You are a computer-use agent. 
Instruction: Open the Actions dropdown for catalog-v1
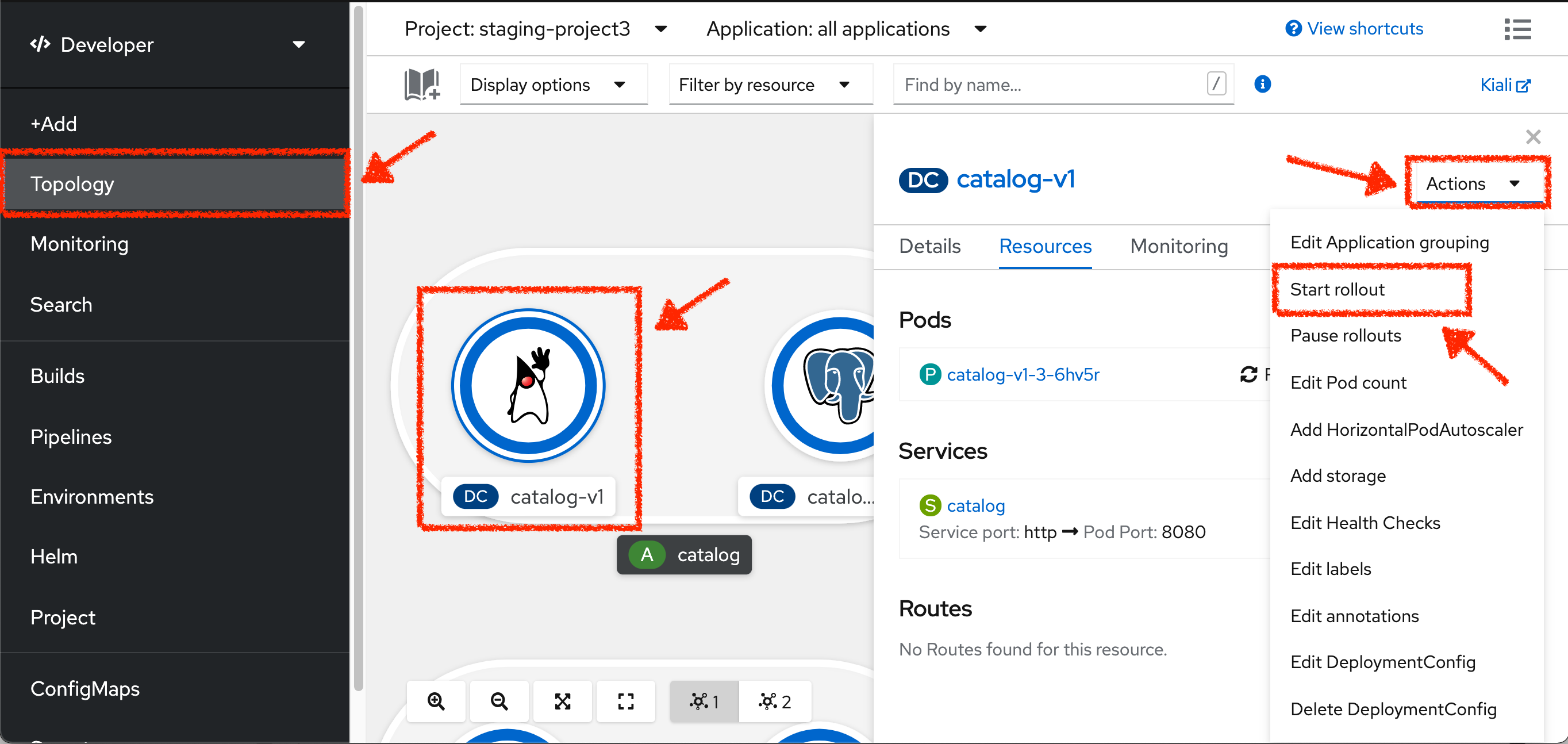click(1477, 183)
